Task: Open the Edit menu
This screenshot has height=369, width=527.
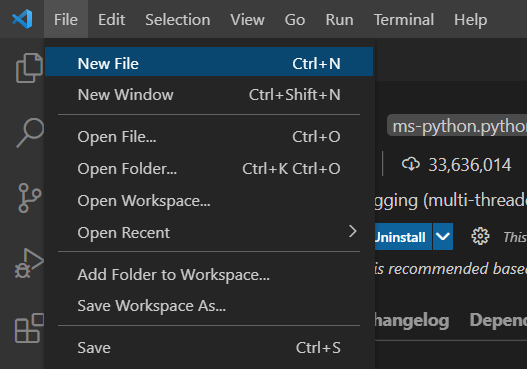Action: pos(112,19)
